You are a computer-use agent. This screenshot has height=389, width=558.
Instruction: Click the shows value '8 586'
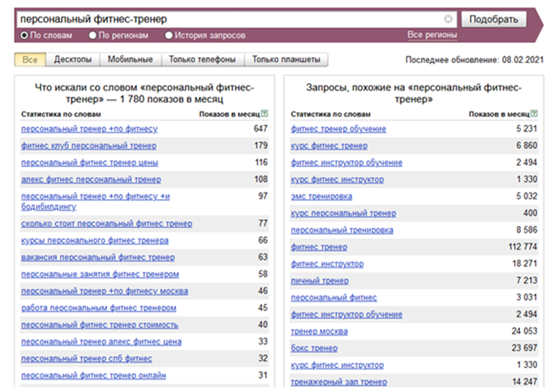click(x=527, y=230)
